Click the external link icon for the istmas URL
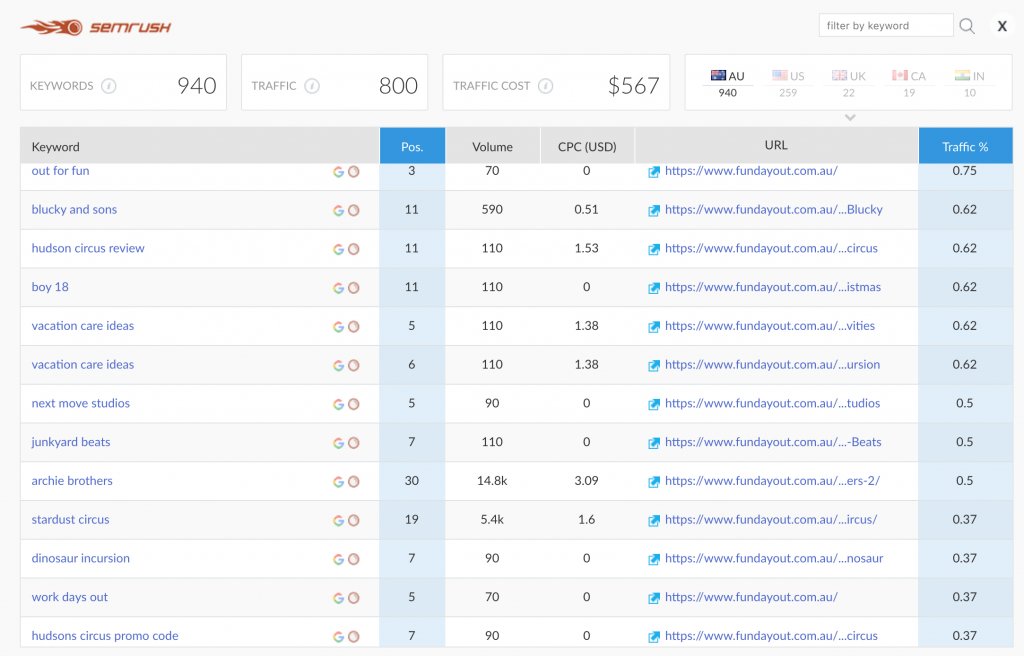Screen dimensions: 1024x656 [x=654, y=287]
